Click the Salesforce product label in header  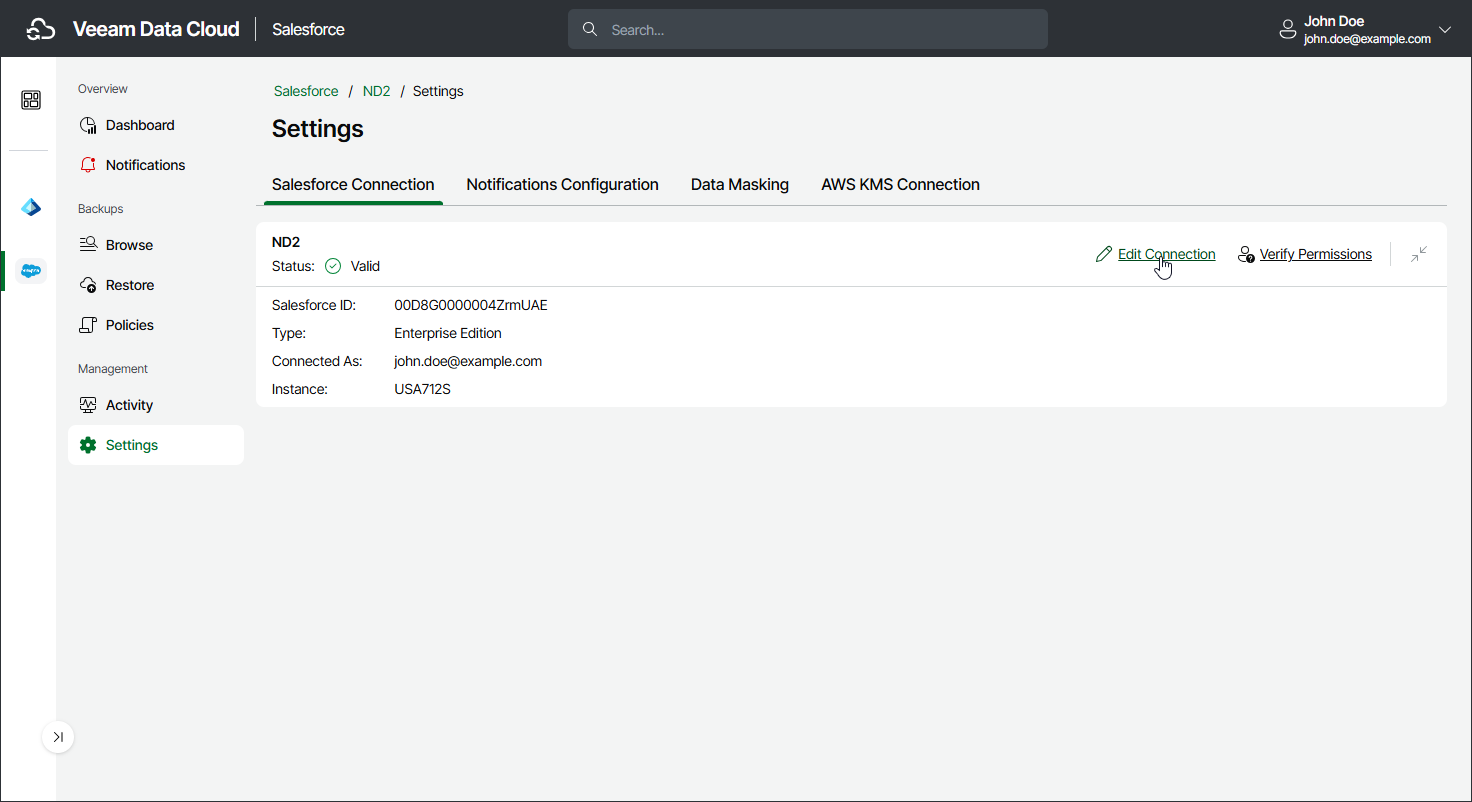point(308,29)
